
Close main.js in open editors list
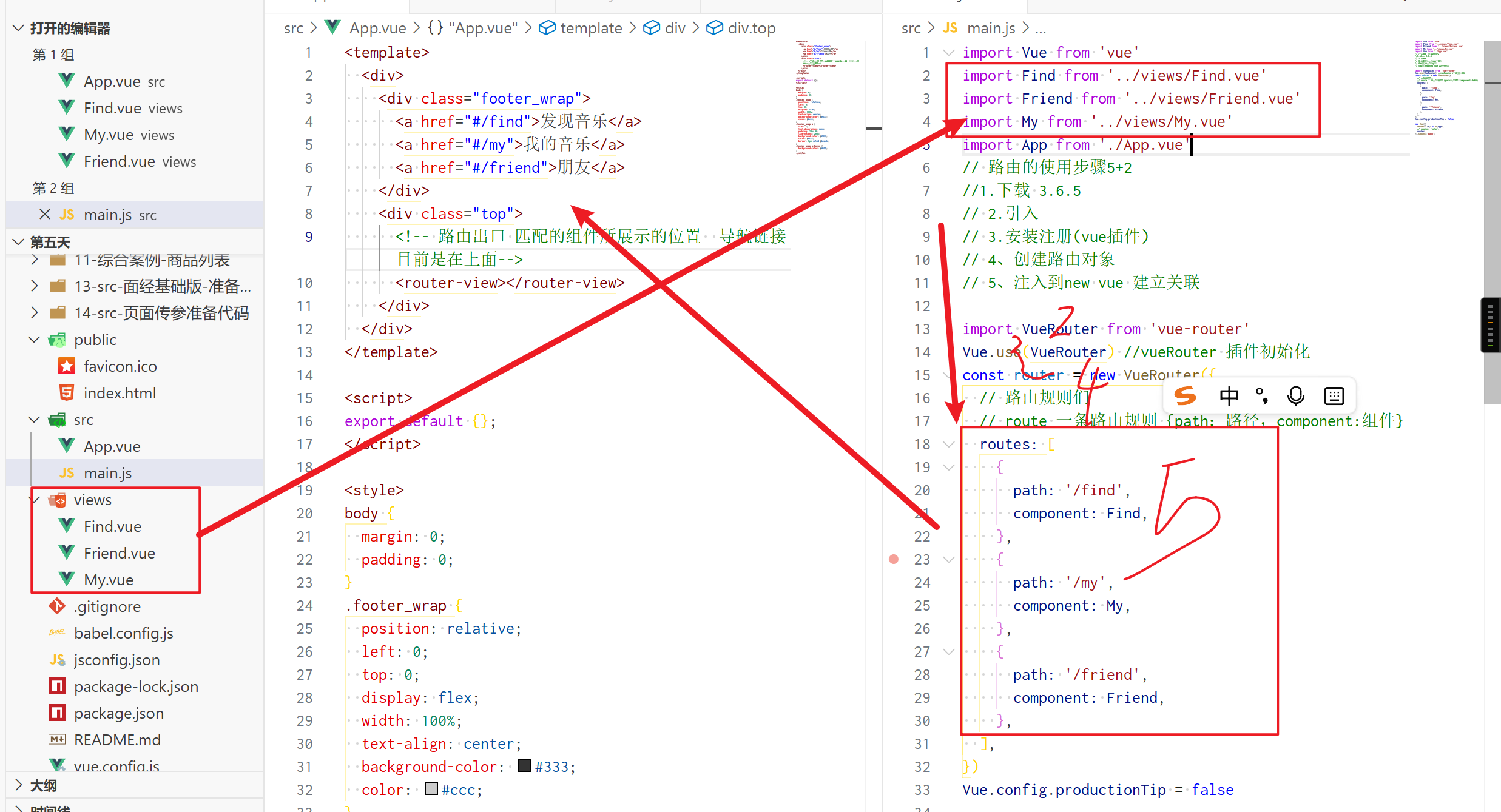[44, 215]
